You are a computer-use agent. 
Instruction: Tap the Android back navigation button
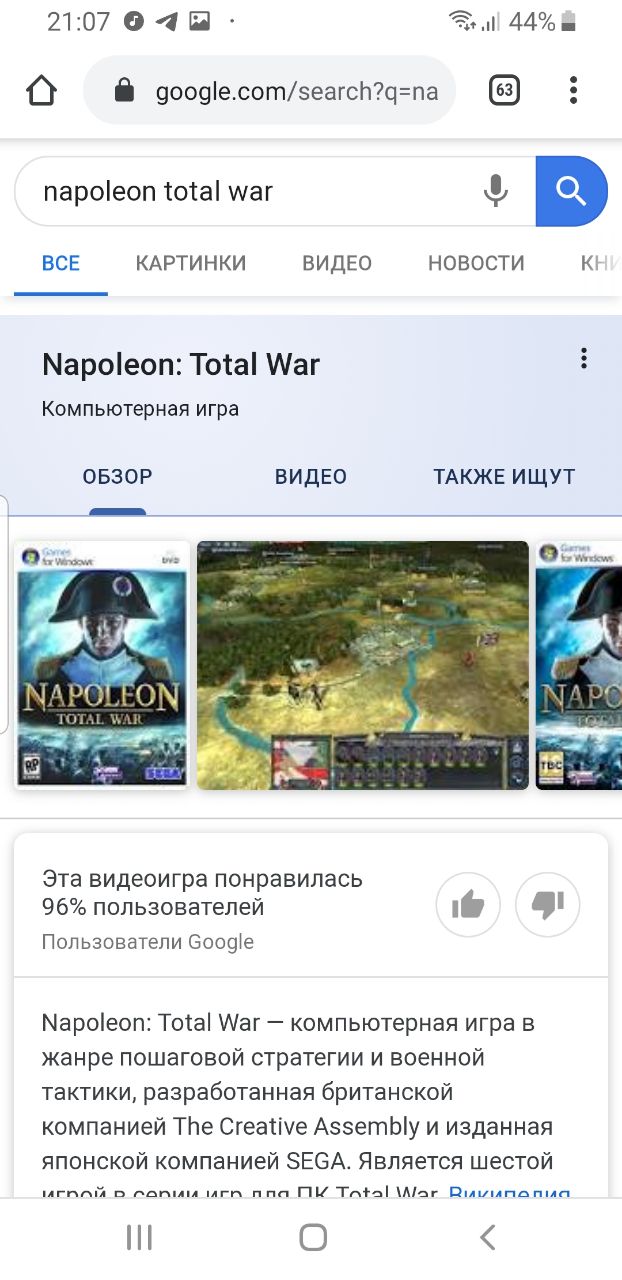487,1238
